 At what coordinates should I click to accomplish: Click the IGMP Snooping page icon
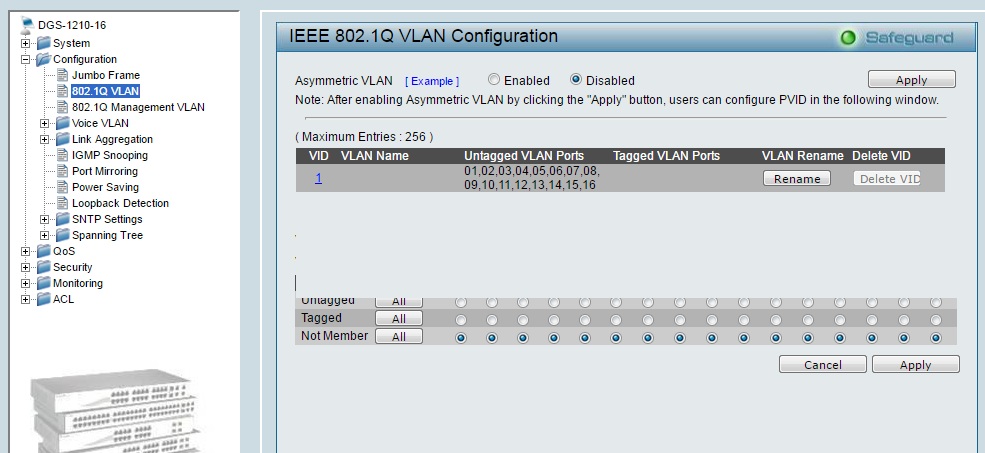pos(62,155)
